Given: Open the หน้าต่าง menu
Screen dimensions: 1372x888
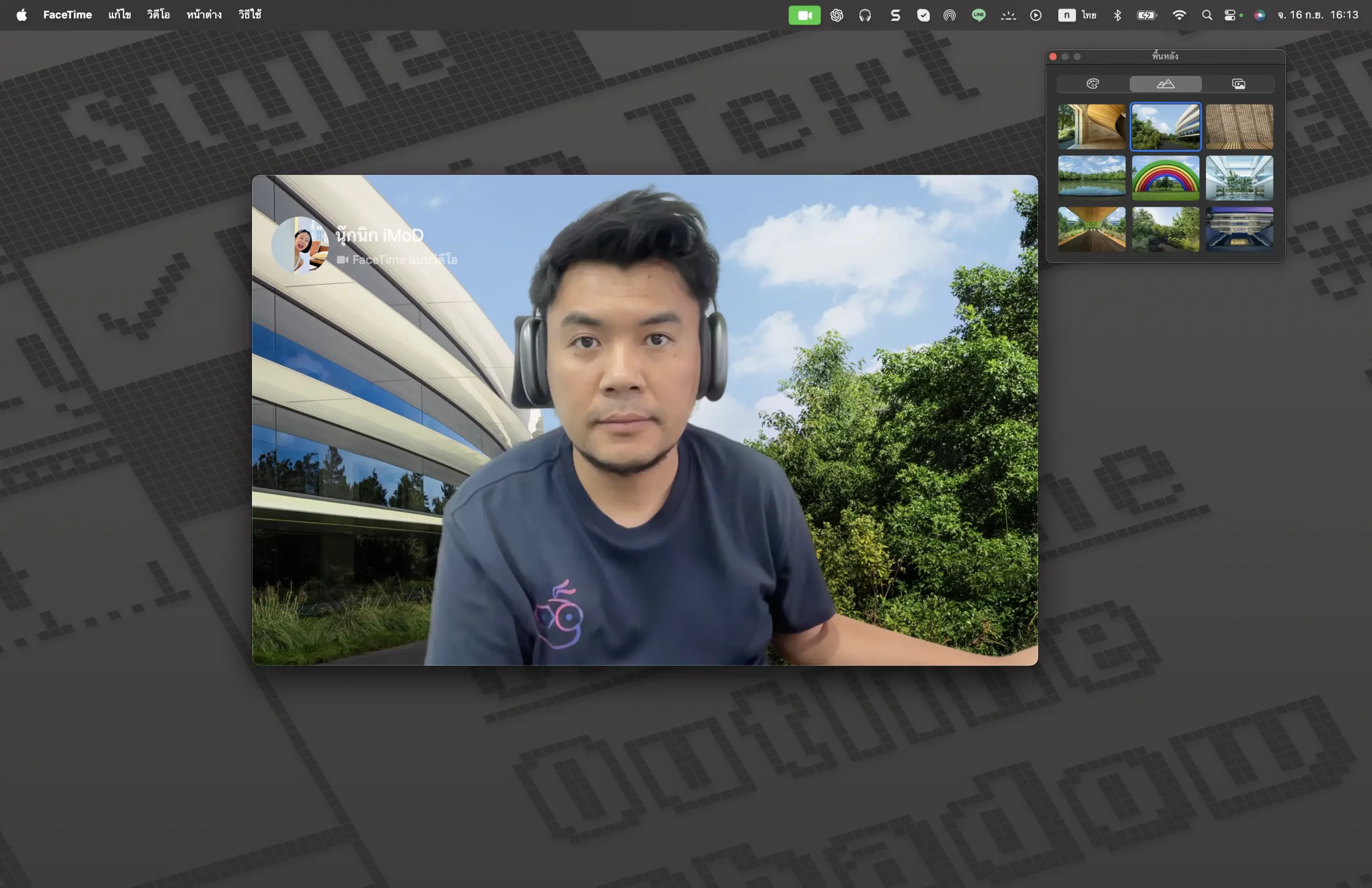Looking at the screenshot, I should (x=204, y=15).
